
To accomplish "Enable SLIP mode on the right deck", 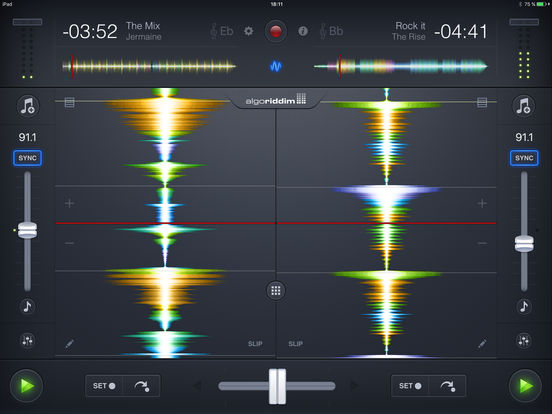I will click(296, 344).
